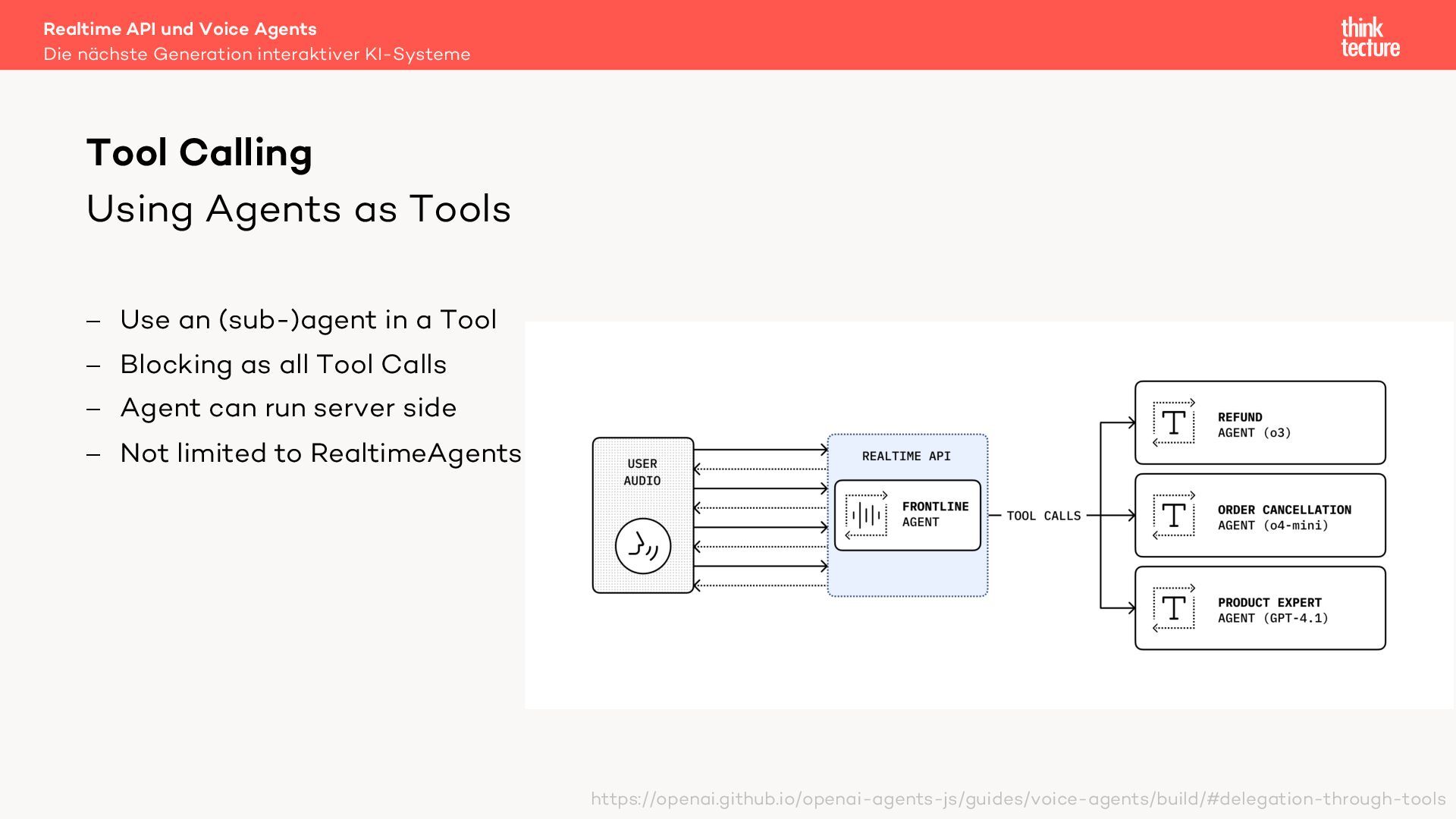Click the Refund Agent T icon
The image size is (1456, 819).
click(x=1174, y=423)
